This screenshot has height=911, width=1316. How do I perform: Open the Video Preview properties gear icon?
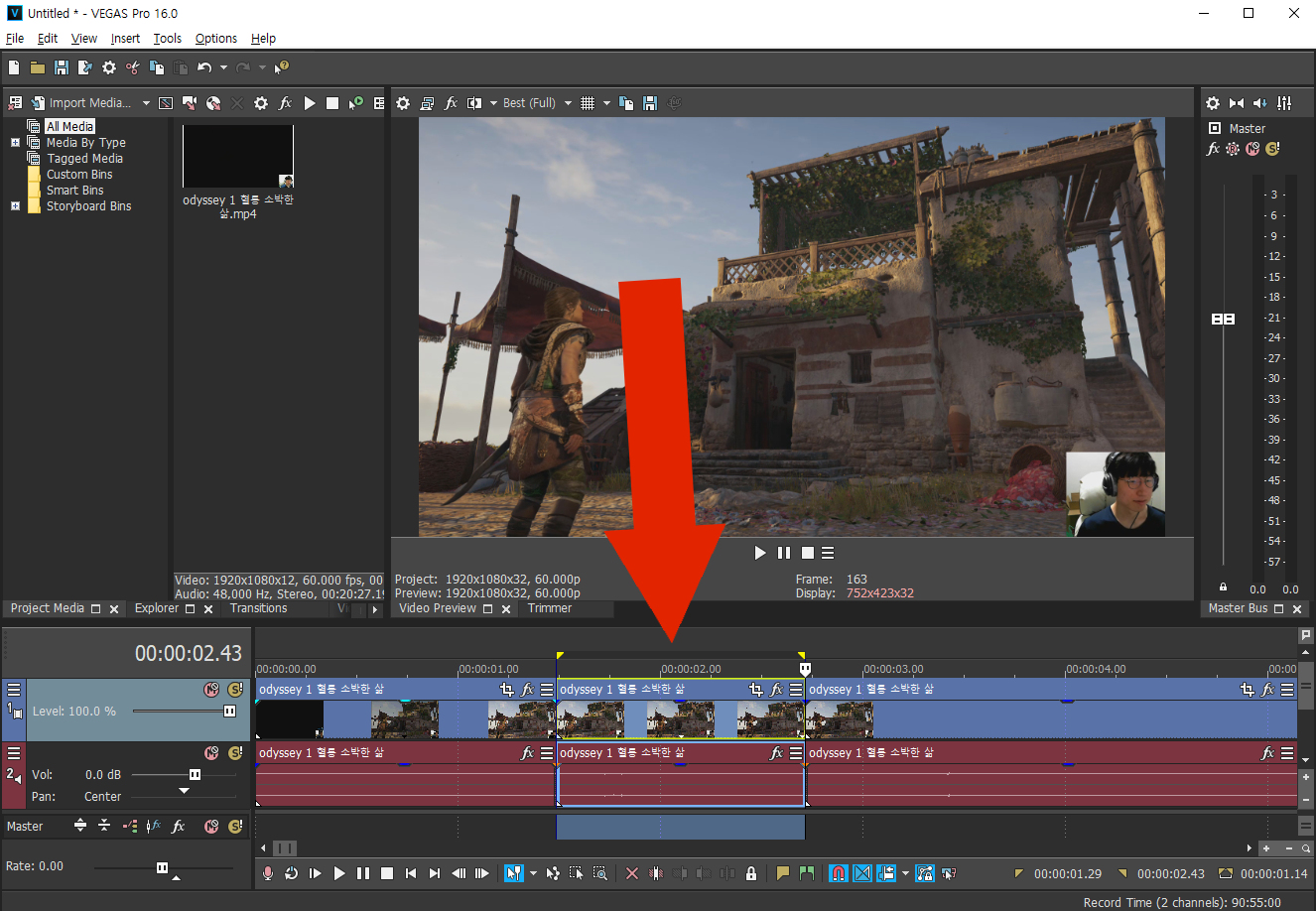point(403,103)
